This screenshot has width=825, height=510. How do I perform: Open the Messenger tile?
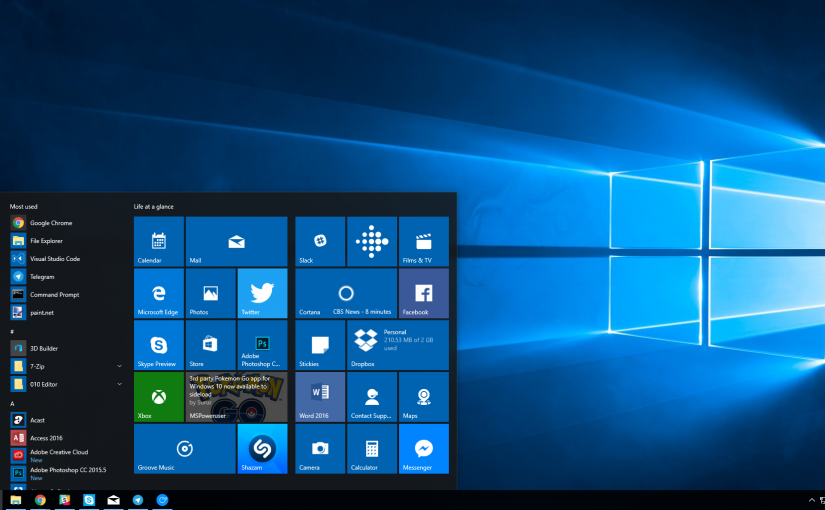pos(423,448)
